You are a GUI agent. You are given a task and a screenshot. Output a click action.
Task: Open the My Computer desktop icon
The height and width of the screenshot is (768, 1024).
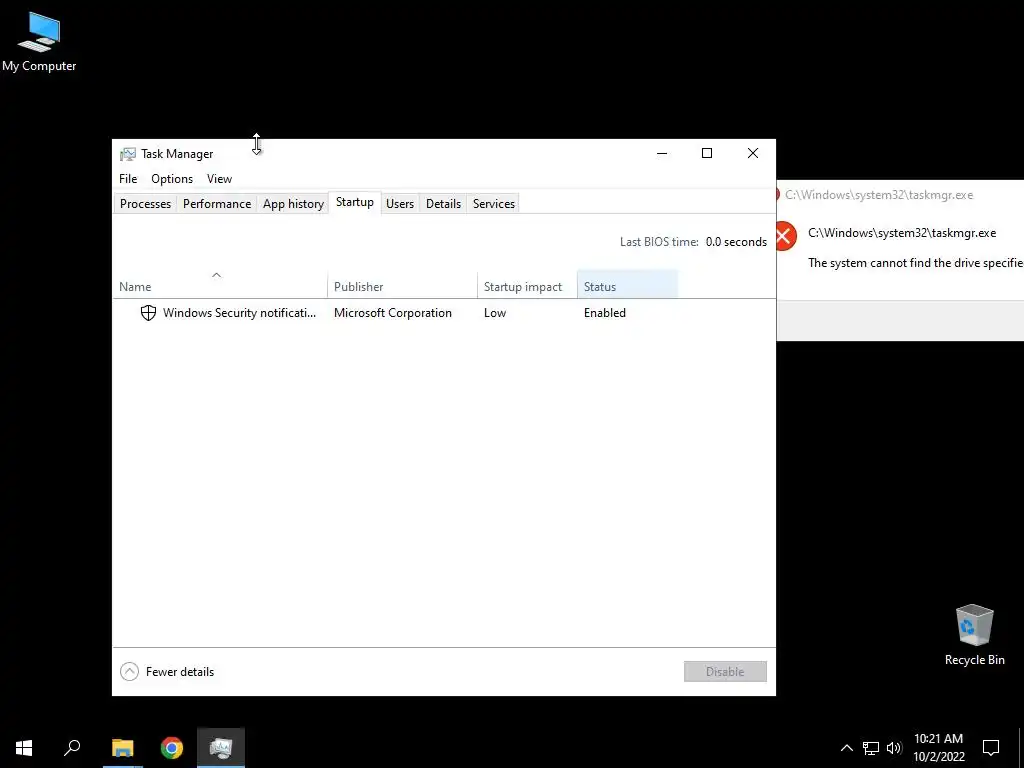pyautogui.click(x=39, y=40)
